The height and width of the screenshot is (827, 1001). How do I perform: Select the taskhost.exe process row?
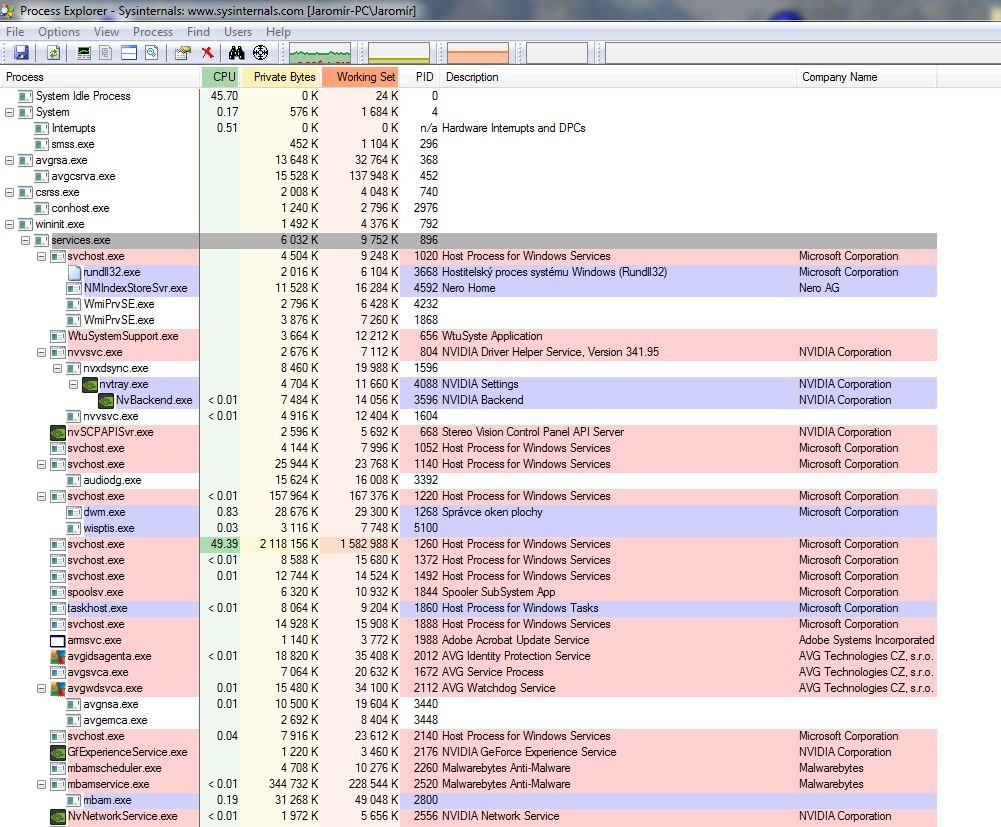tap(469, 608)
